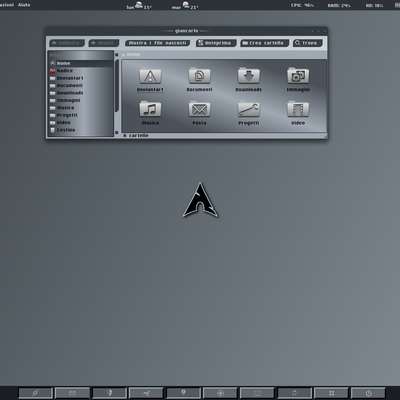The height and width of the screenshot is (400, 400).
Task: Click the Home breadcrumb in path bar
Action: click(133, 54)
